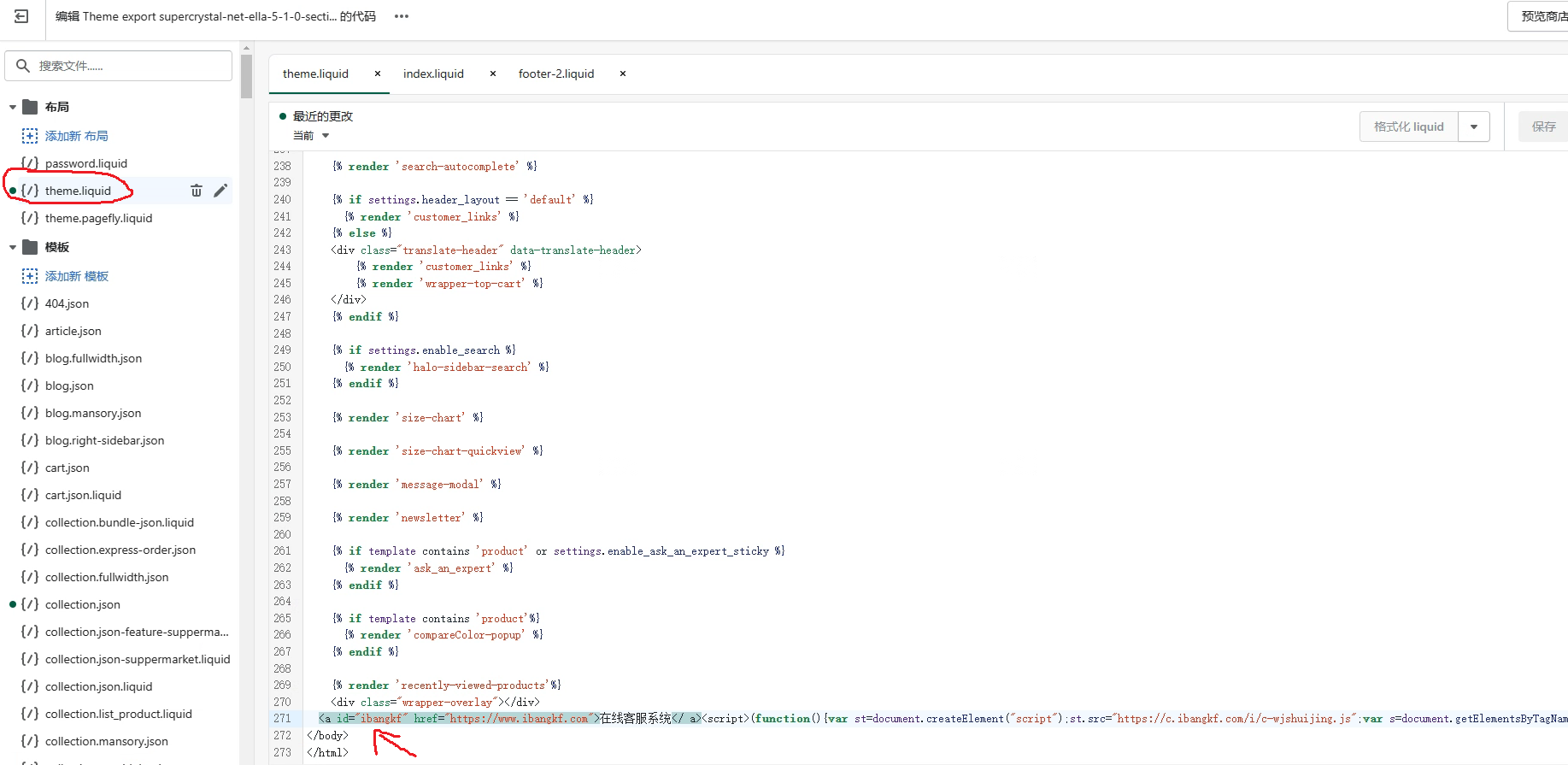Open blog.right-sidebar.json template
This screenshot has height=765, width=1568.
pos(104,440)
